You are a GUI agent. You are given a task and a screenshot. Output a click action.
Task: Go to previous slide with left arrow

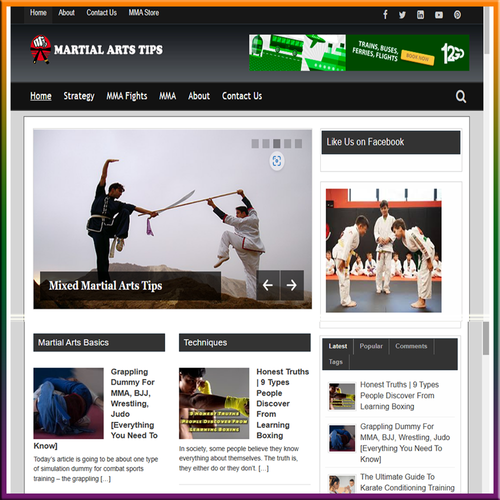[268, 285]
